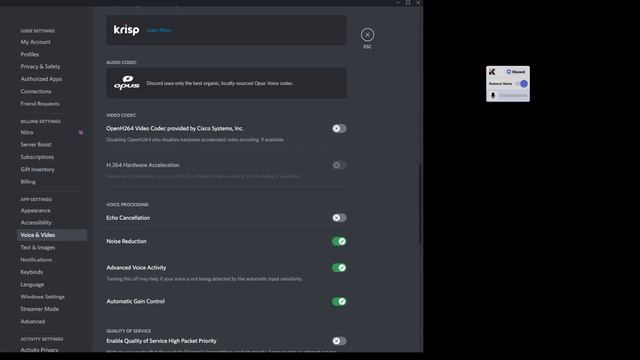Click the Nitro badge dot in the sidebar
Viewport: 640px width, 360px height.
[x=81, y=133]
